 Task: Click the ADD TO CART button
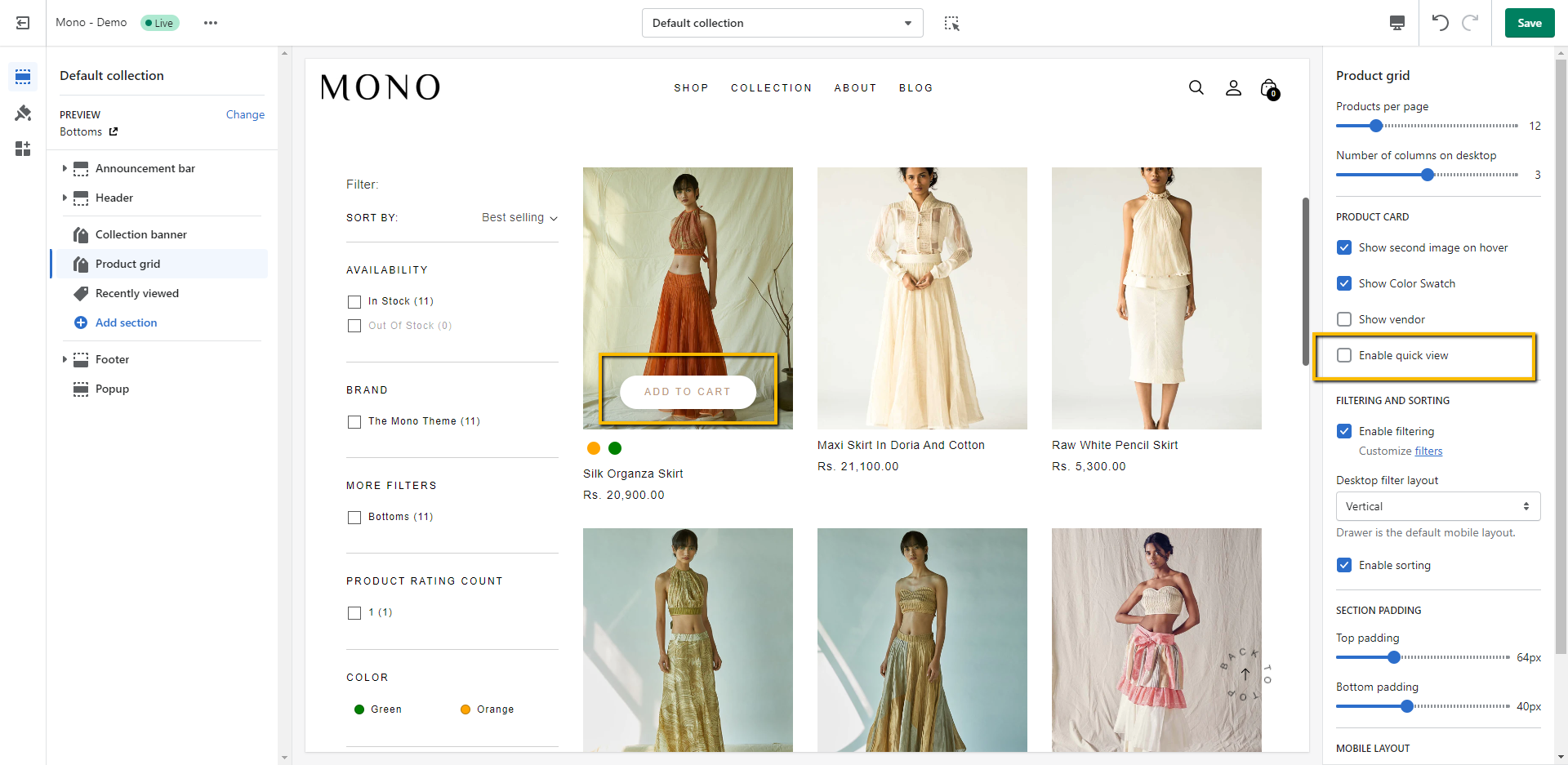point(688,392)
